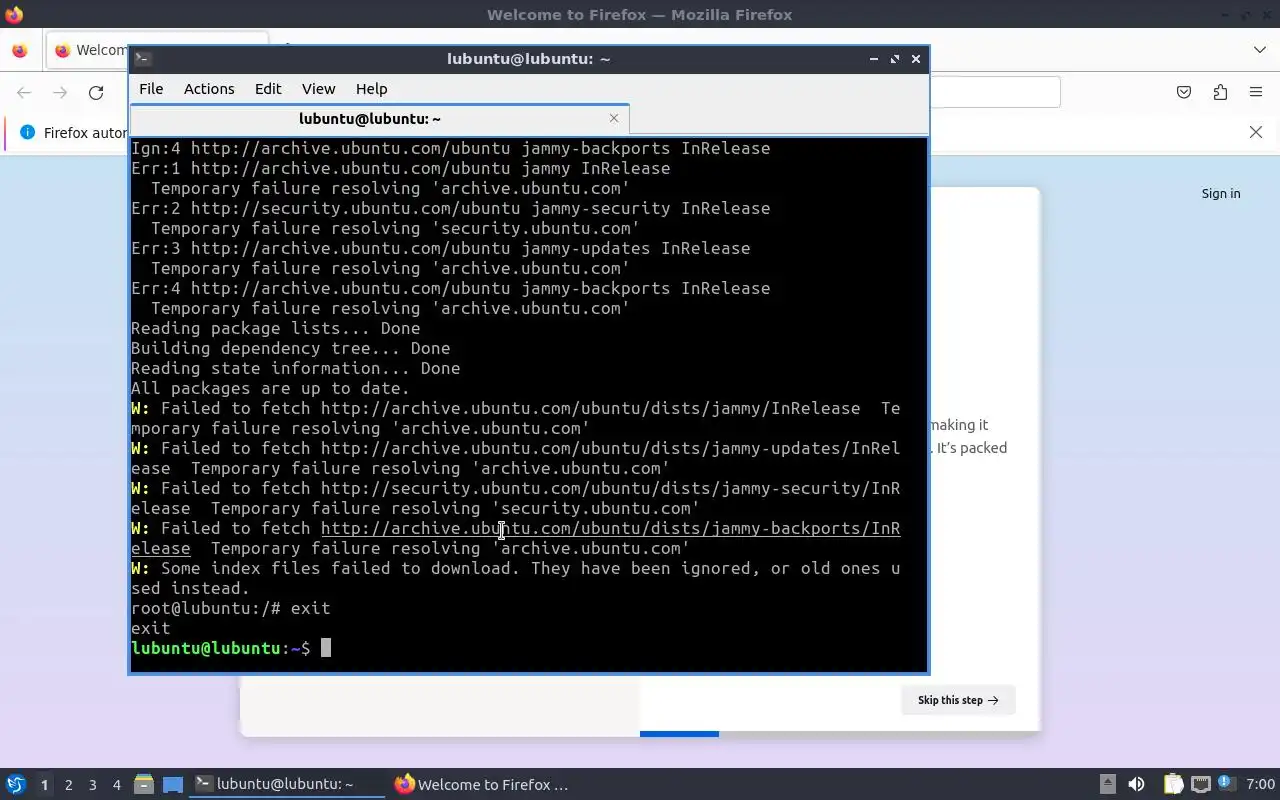Image resolution: width=1280 pixels, height=800 pixels.
Task: Click the Firefox notification info icon
Action: pyautogui.click(x=27, y=132)
